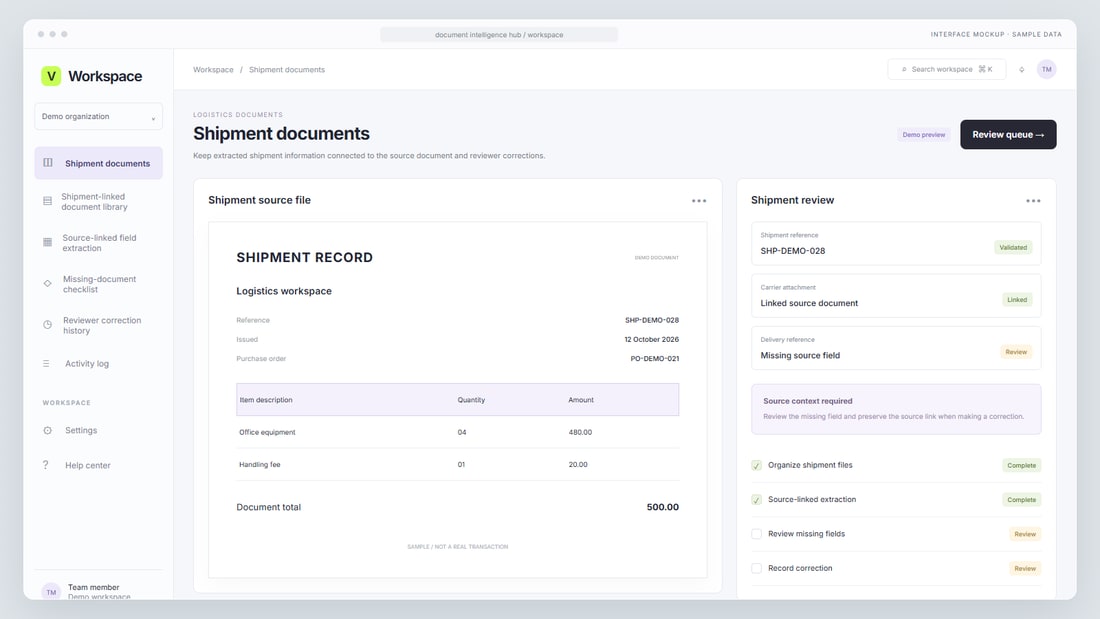Image resolution: width=1100 pixels, height=619 pixels.
Task: Open Shipment-linked document library
Action: click(x=98, y=201)
